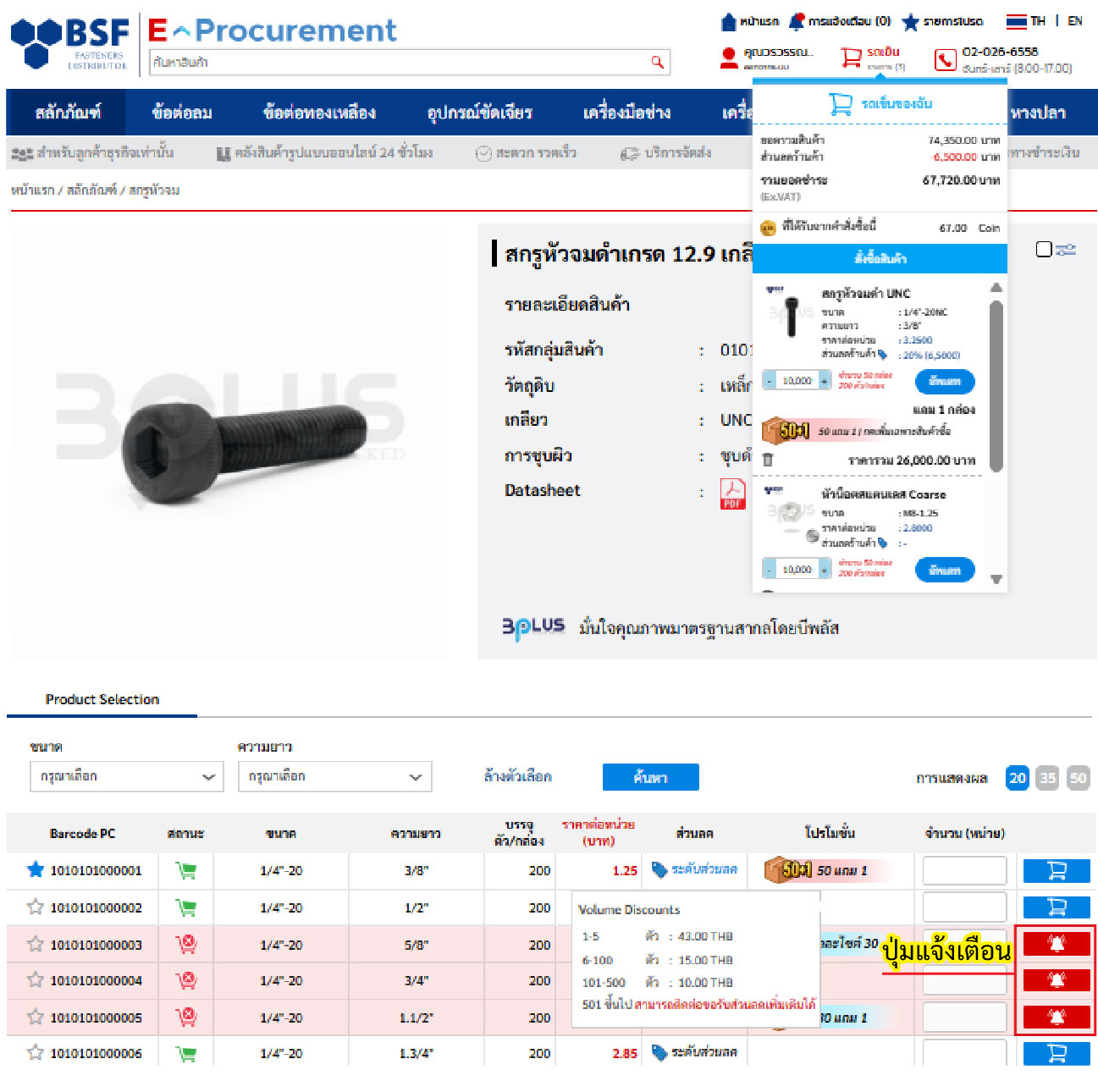This screenshot has width=1098, height=1092.
Task: Open the ขนาด size dropdown
Action: click(x=127, y=776)
